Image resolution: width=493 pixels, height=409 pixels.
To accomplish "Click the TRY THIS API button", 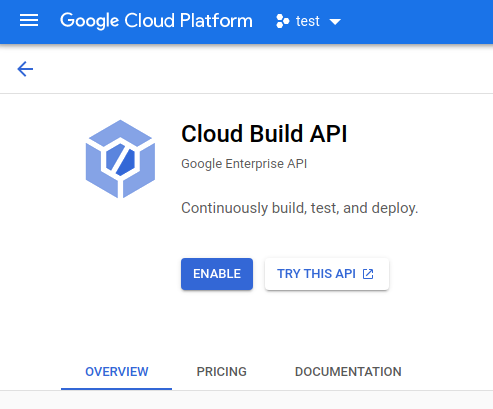I will point(327,274).
